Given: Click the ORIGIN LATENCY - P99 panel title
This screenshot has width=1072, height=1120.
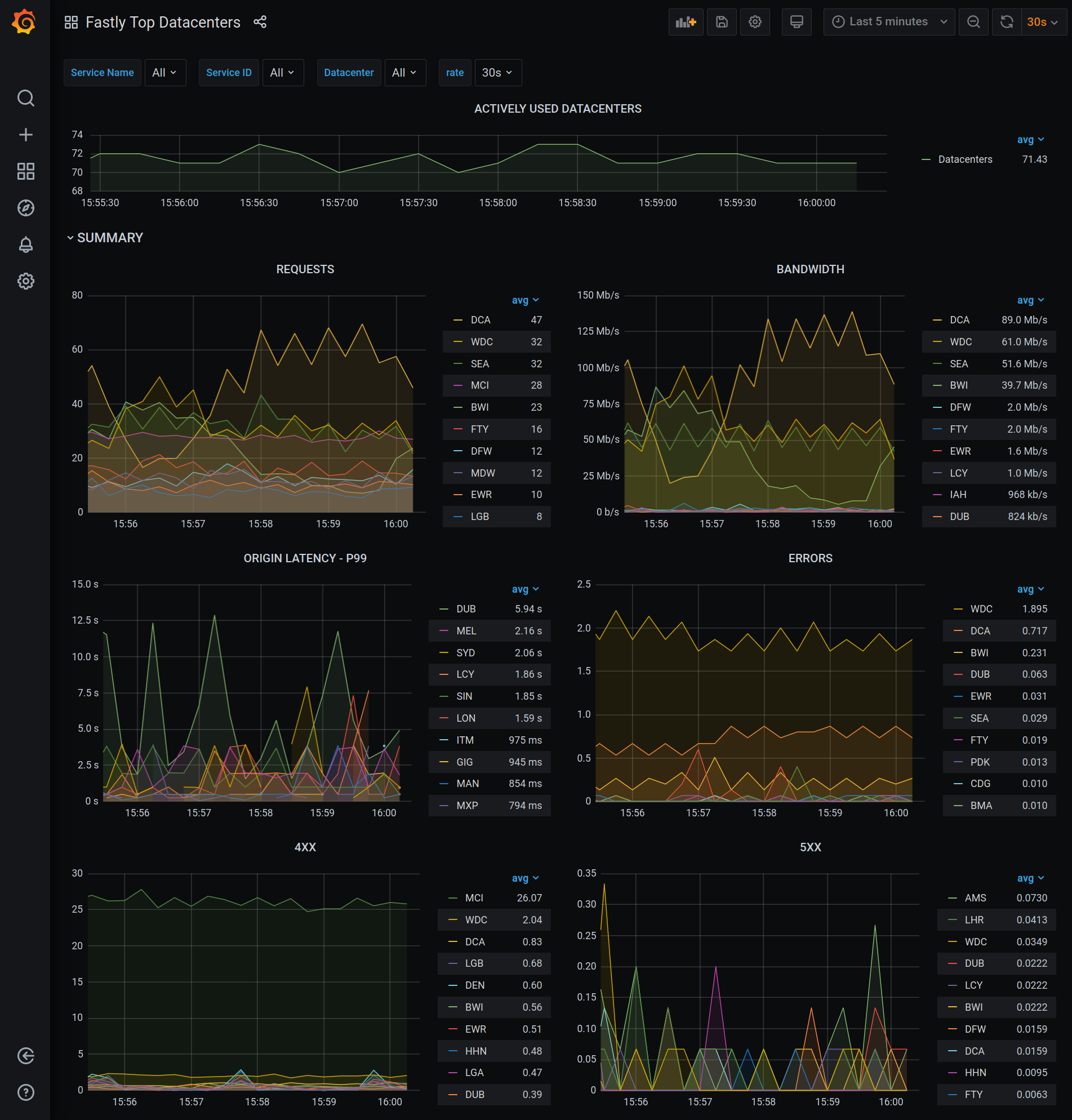Looking at the screenshot, I should (305, 558).
